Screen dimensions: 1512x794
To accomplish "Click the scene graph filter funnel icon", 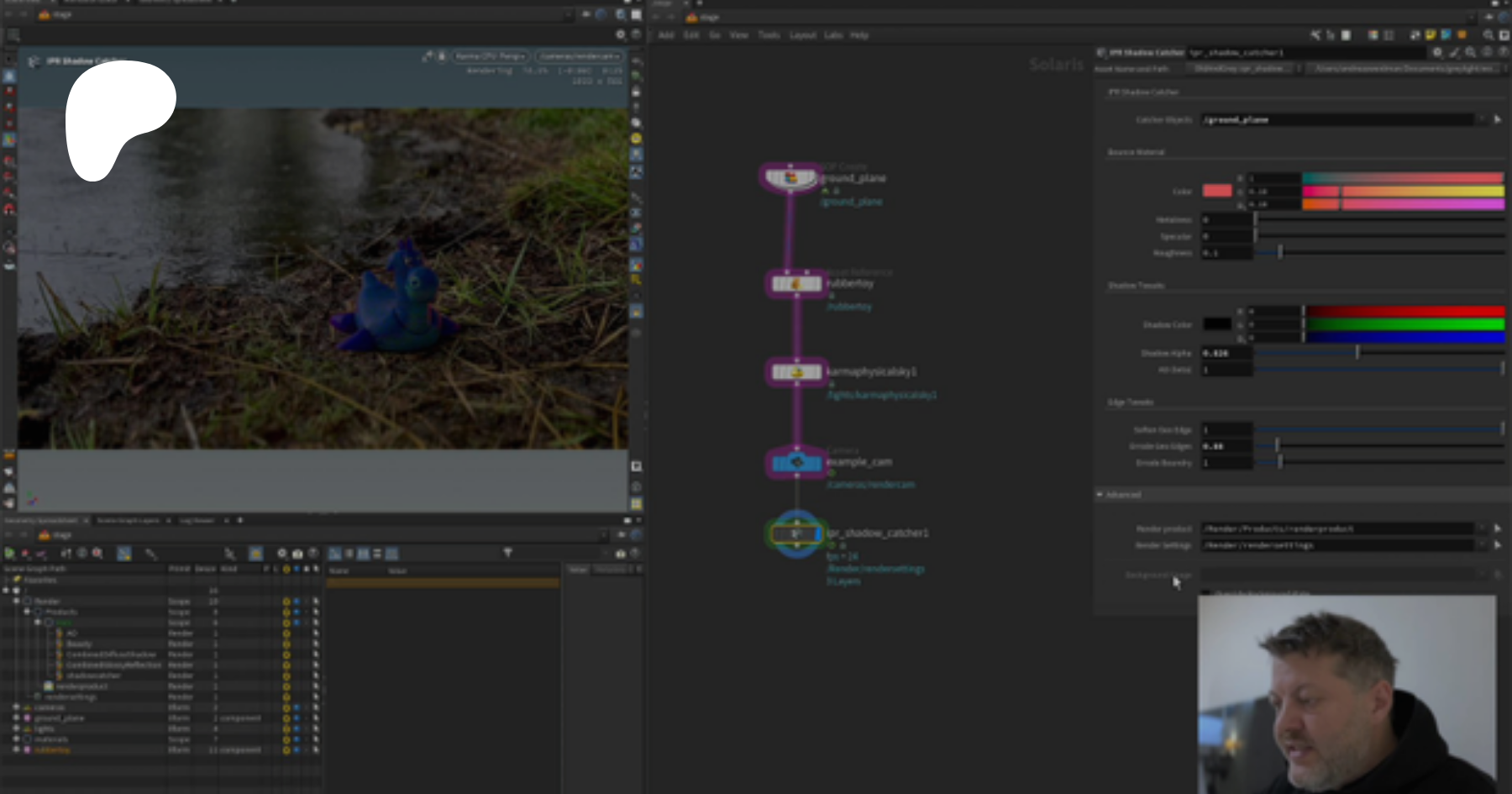I will (507, 553).
